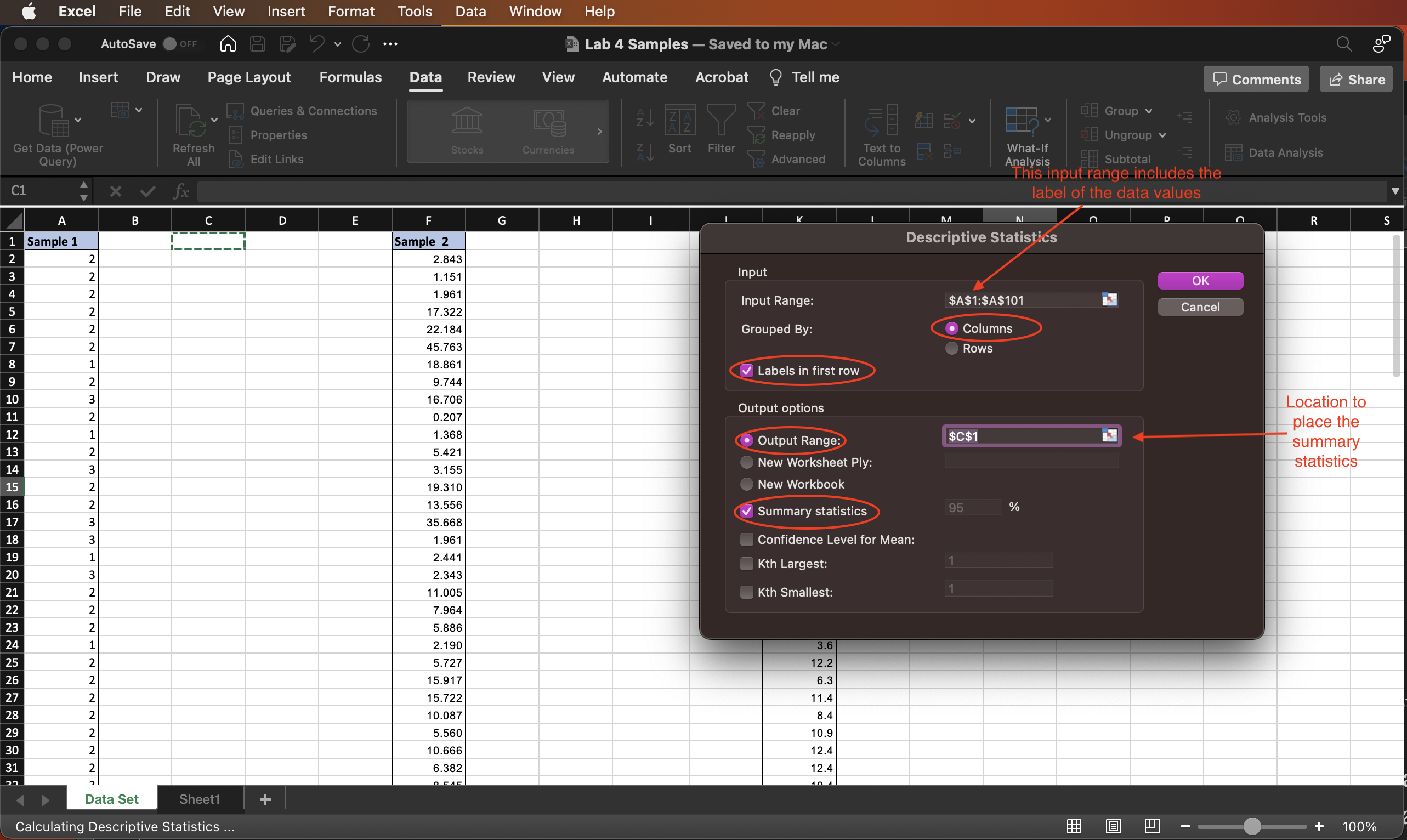Expand the formula bar chevron

[1395, 191]
